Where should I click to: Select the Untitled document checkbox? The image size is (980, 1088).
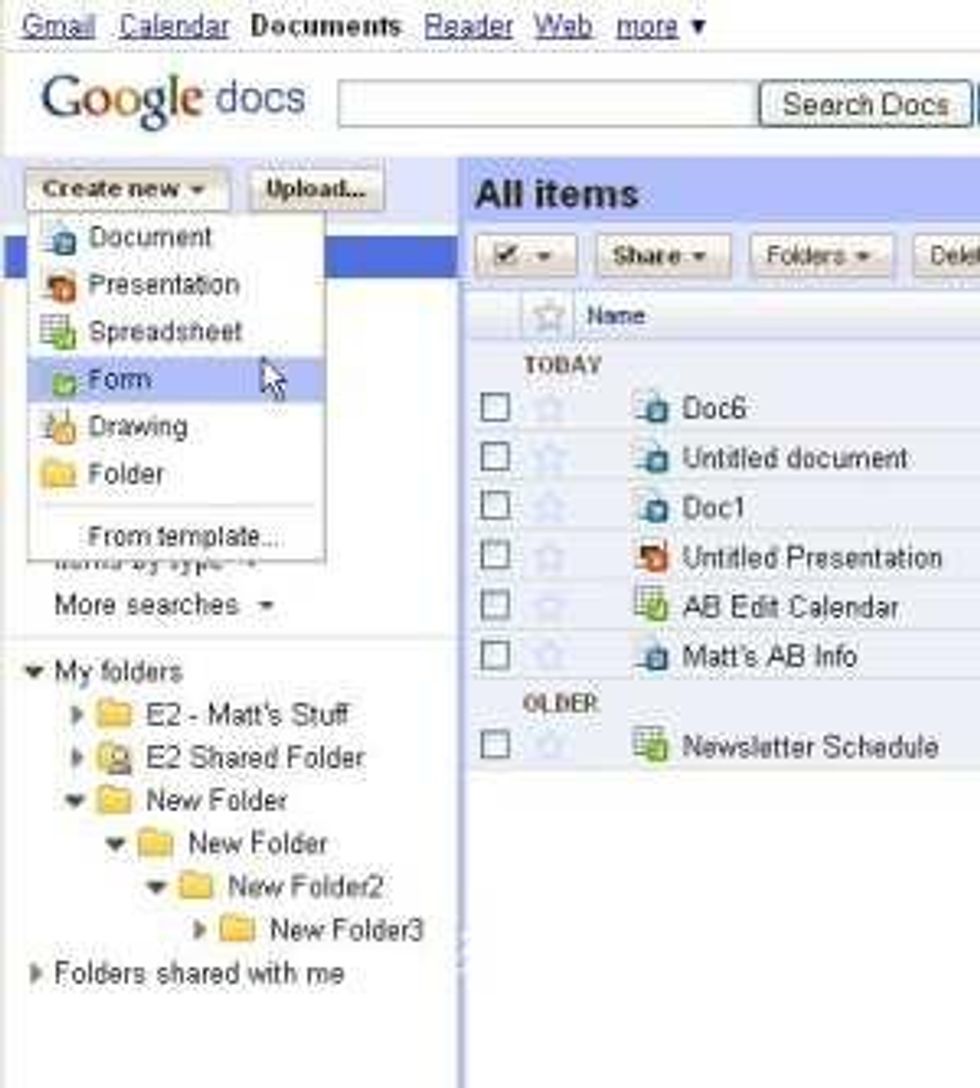tap(495, 458)
